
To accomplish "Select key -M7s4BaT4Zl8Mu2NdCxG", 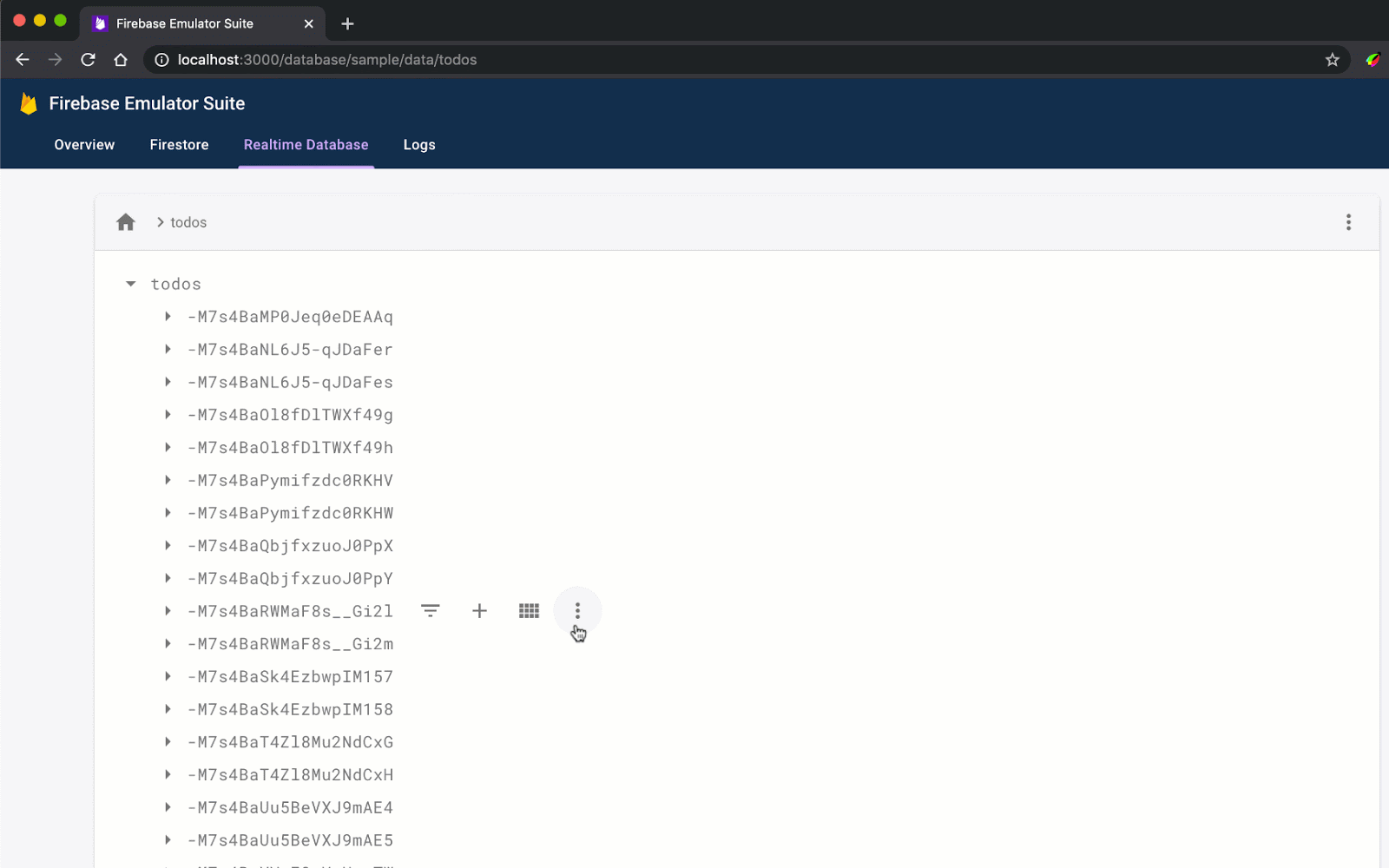I will pos(290,742).
